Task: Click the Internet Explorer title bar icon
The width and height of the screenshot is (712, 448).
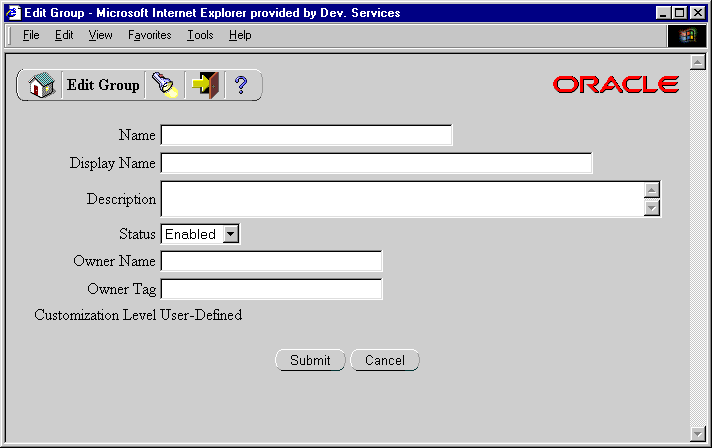Action: pyautogui.click(x=13, y=13)
